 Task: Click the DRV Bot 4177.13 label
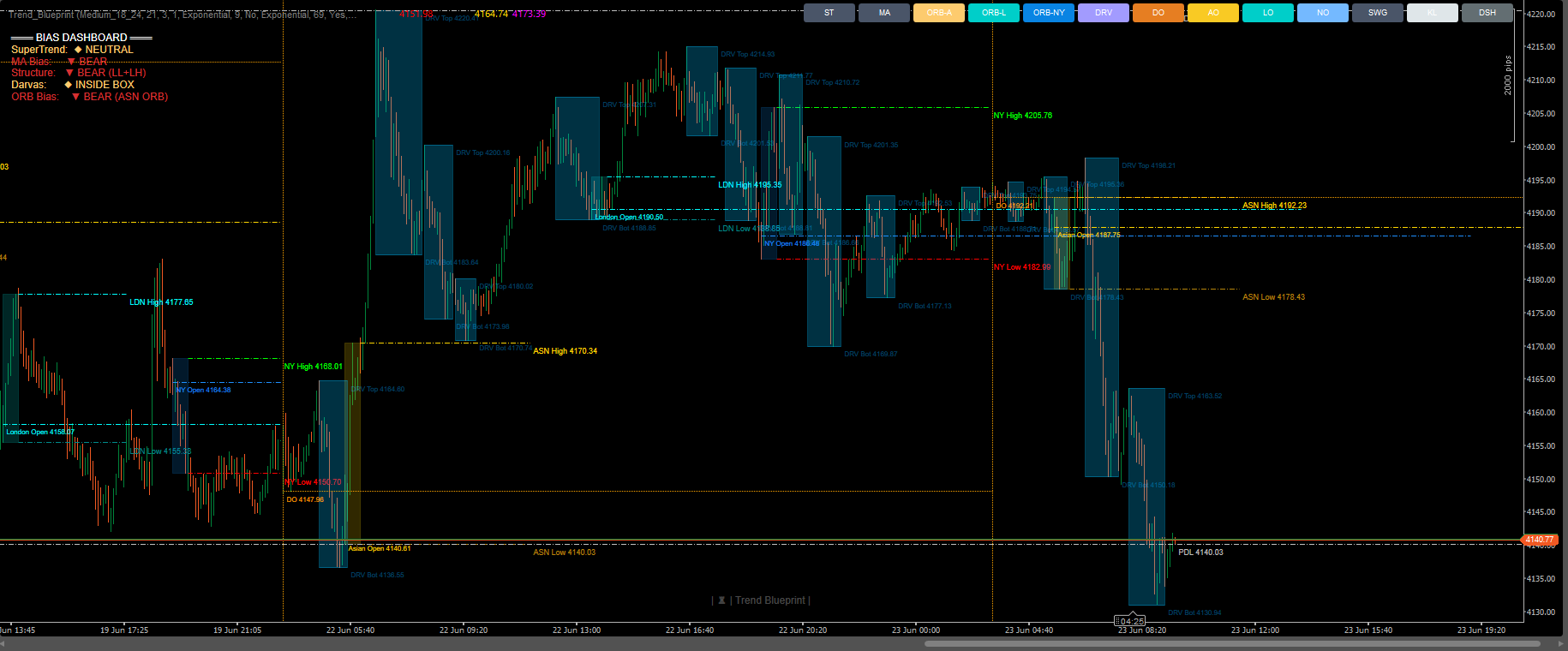[x=925, y=307]
